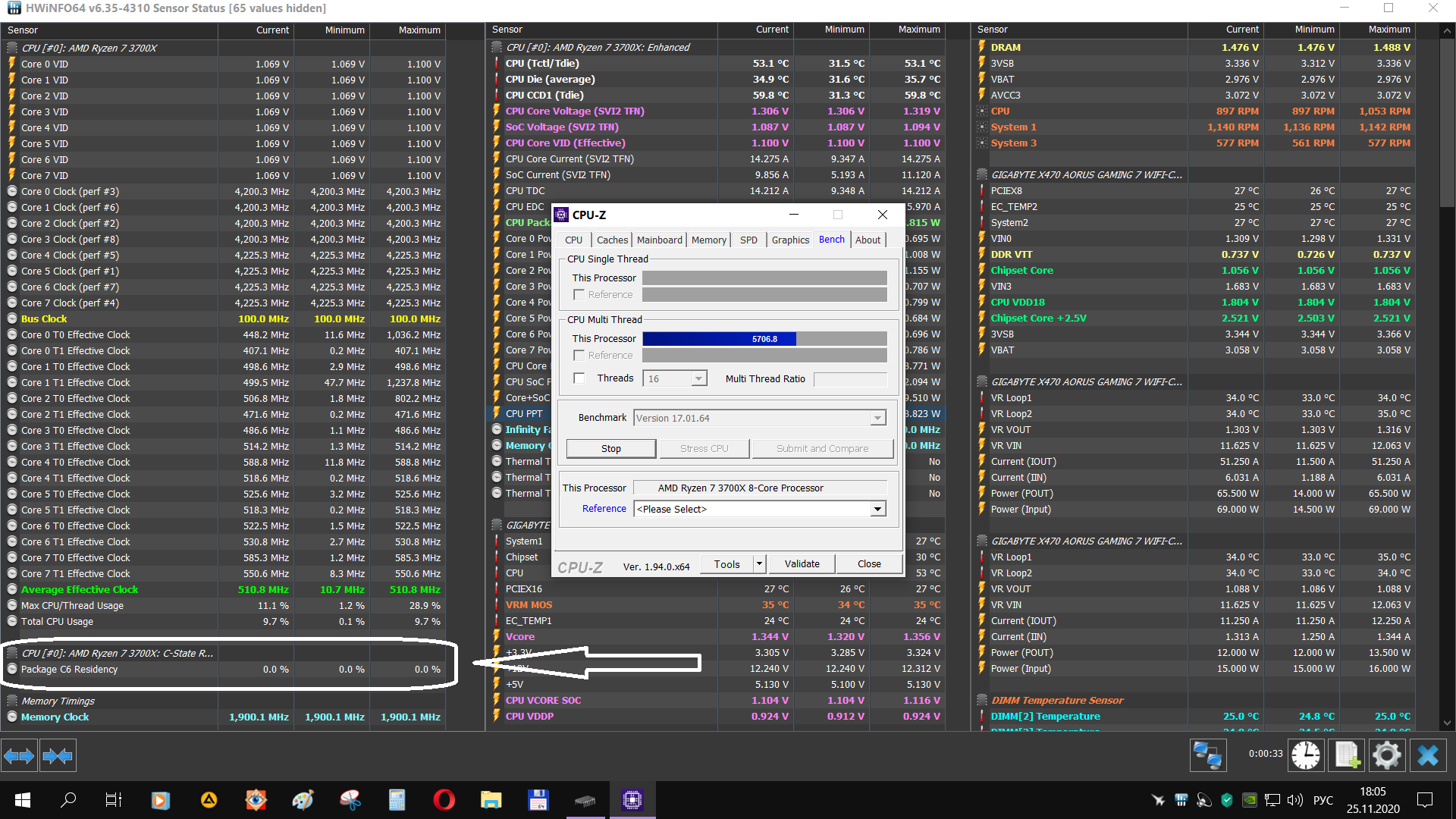Tick the Threads checkbox in CPU-Z
The width and height of the screenshot is (1456, 819).
[579, 378]
